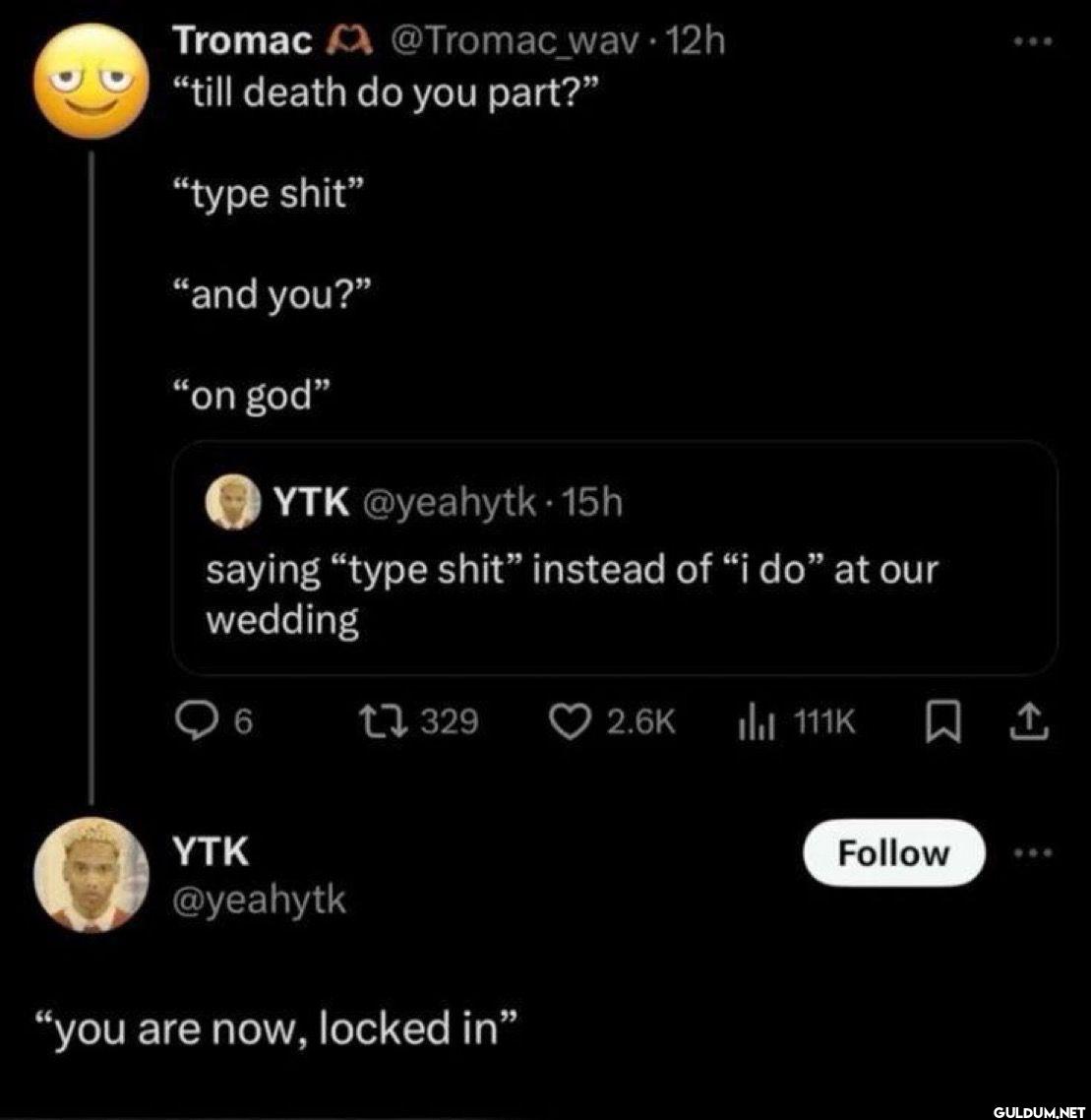
Task: Open the Tromac display name
Action: (243, 40)
